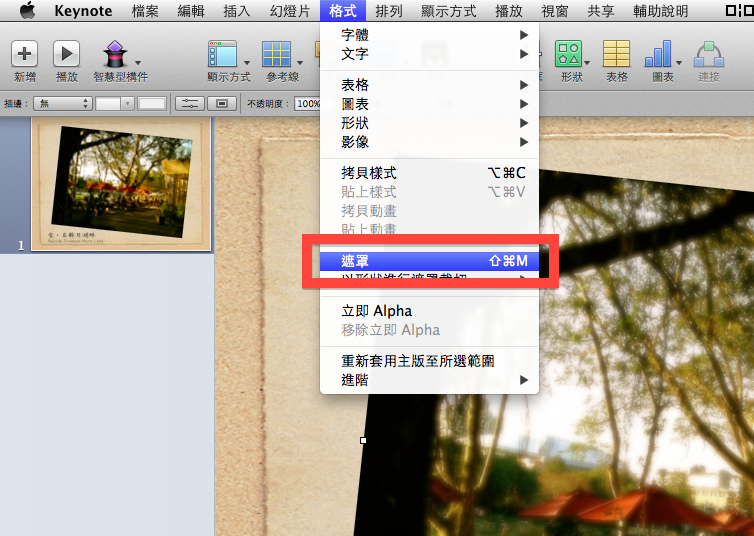Insert a chart with the Chart icon

(658, 54)
